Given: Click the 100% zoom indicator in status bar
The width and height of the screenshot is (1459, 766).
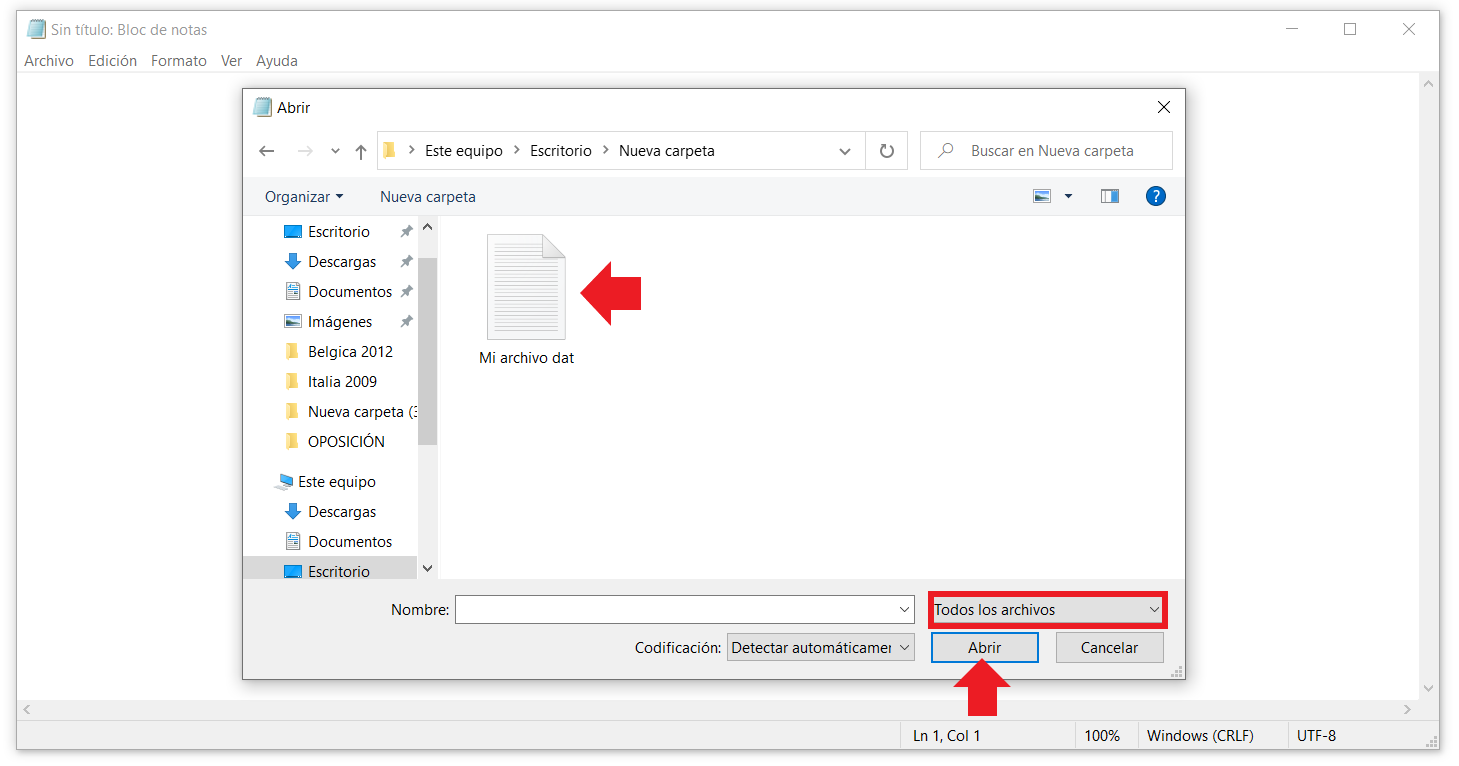Looking at the screenshot, I should coord(1105,735).
